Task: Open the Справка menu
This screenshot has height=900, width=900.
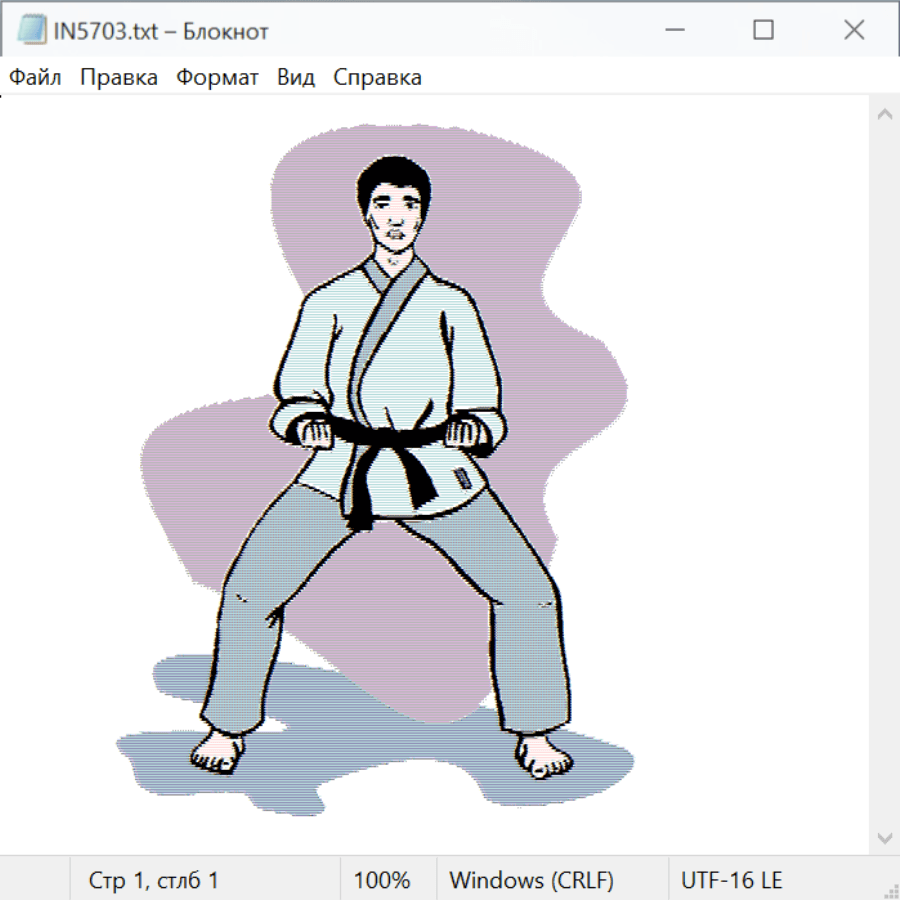Action: 377,77
